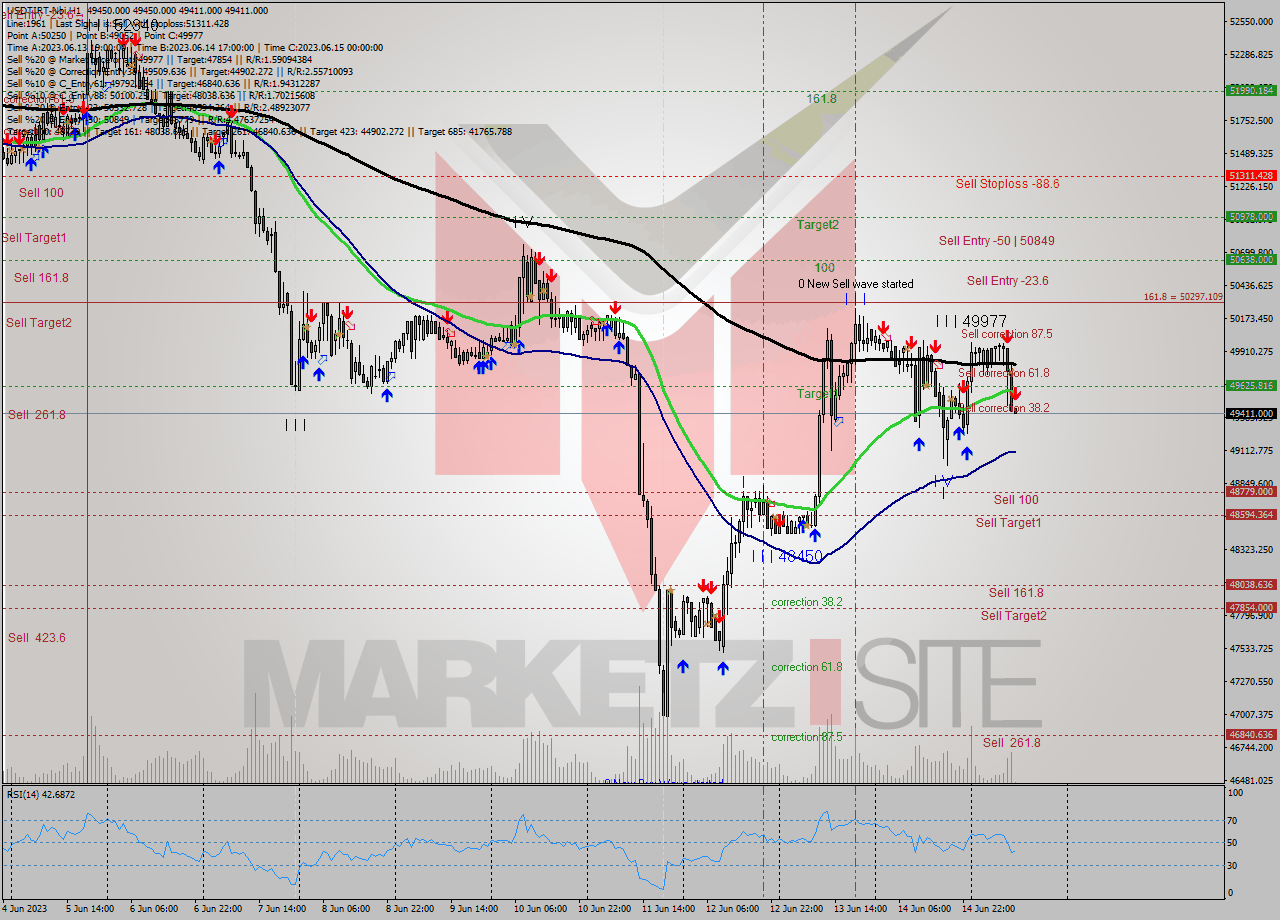
Task: Click the '161.8 = 50297.109' level label
Action: pos(1183,297)
